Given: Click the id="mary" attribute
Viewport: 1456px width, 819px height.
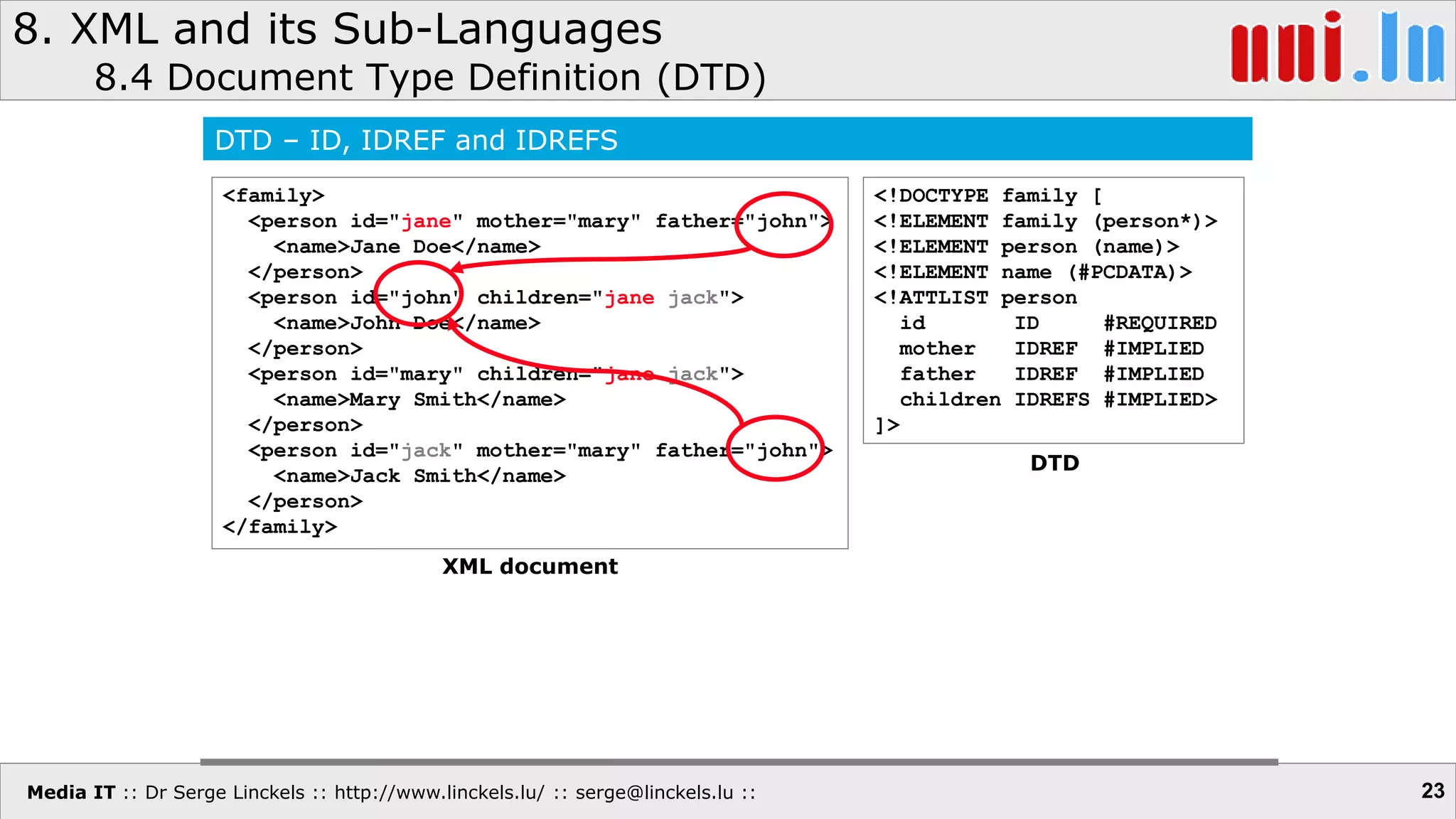Looking at the screenshot, I should (x=407, y=374).
